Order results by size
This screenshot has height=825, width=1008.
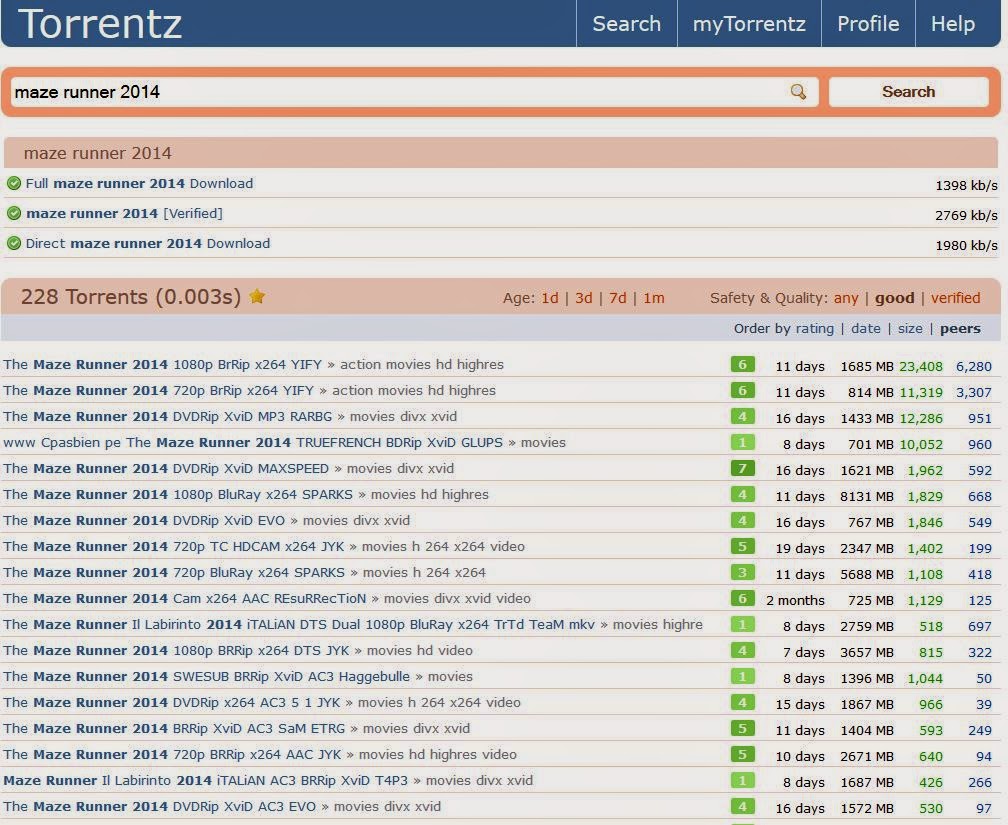910,329
